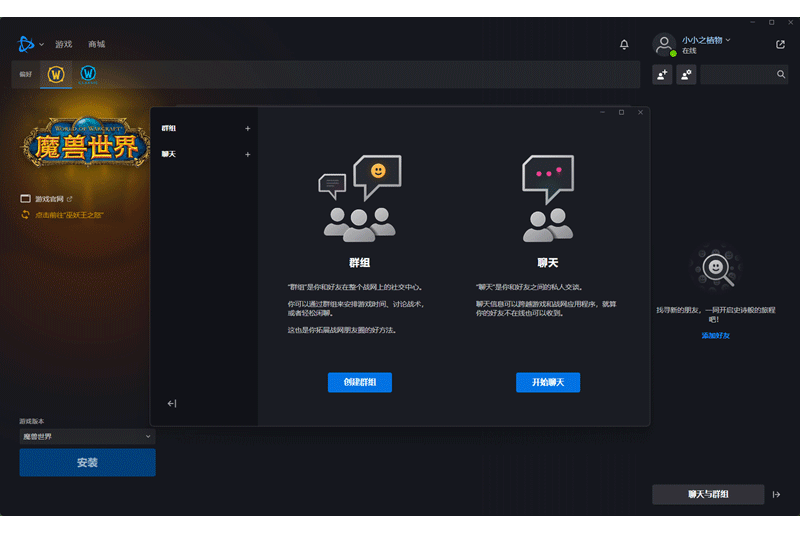Image resolution: width=800 pixels, height=533 pixels.
Task: Click the groups illustration graphic
Action: [x=360, y=198]
